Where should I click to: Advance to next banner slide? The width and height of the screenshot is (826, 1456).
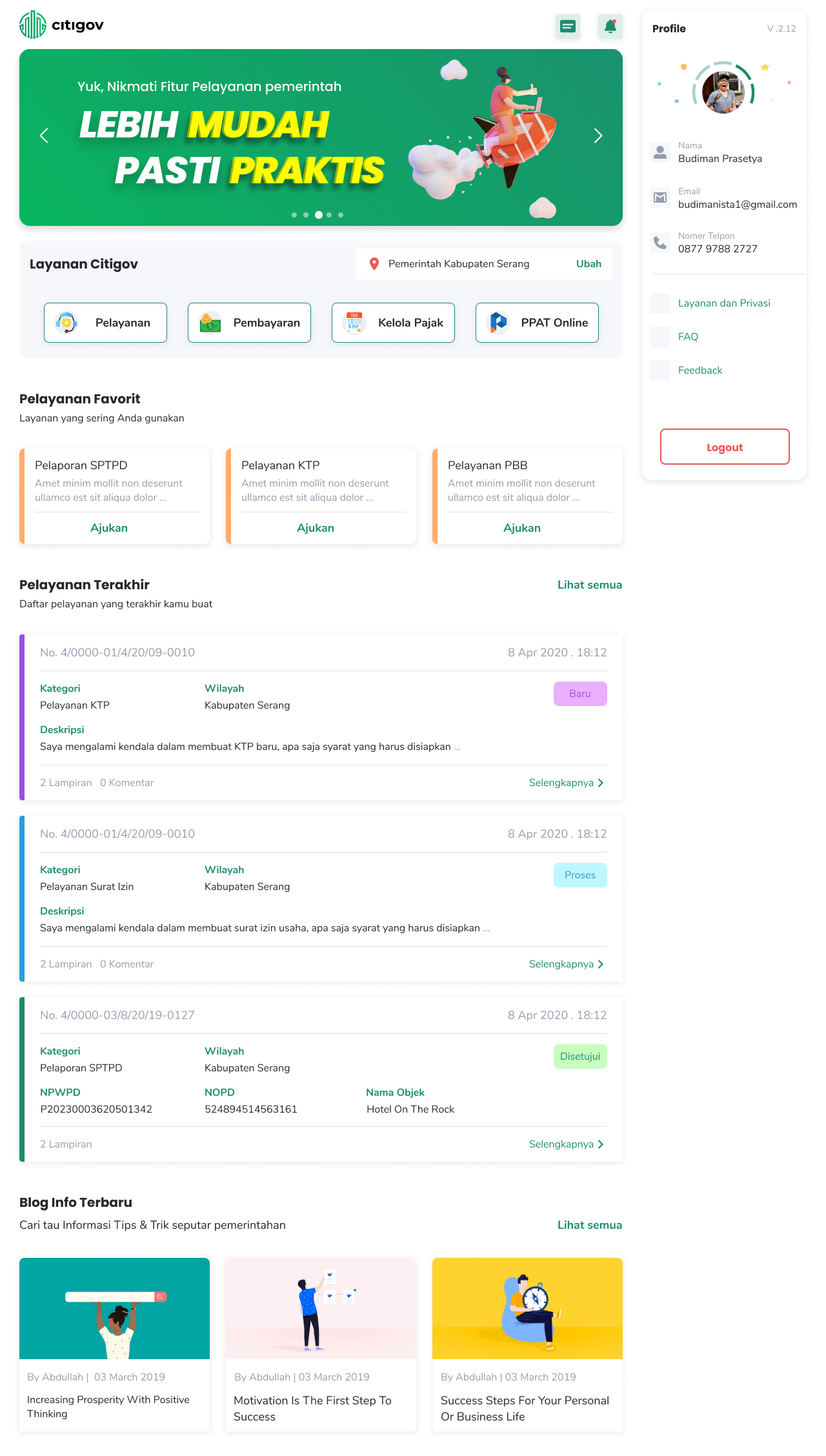[598, 136]
